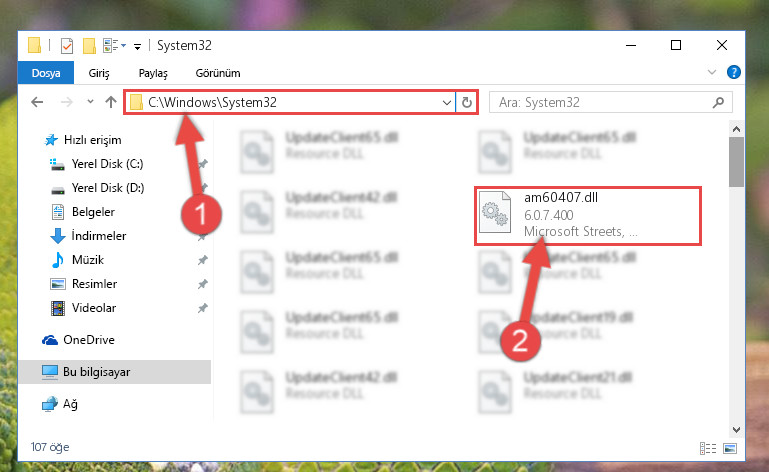Expand the ribbon with chevron
The height and width of the screenshot is (472, 769).
pos(712,72)
